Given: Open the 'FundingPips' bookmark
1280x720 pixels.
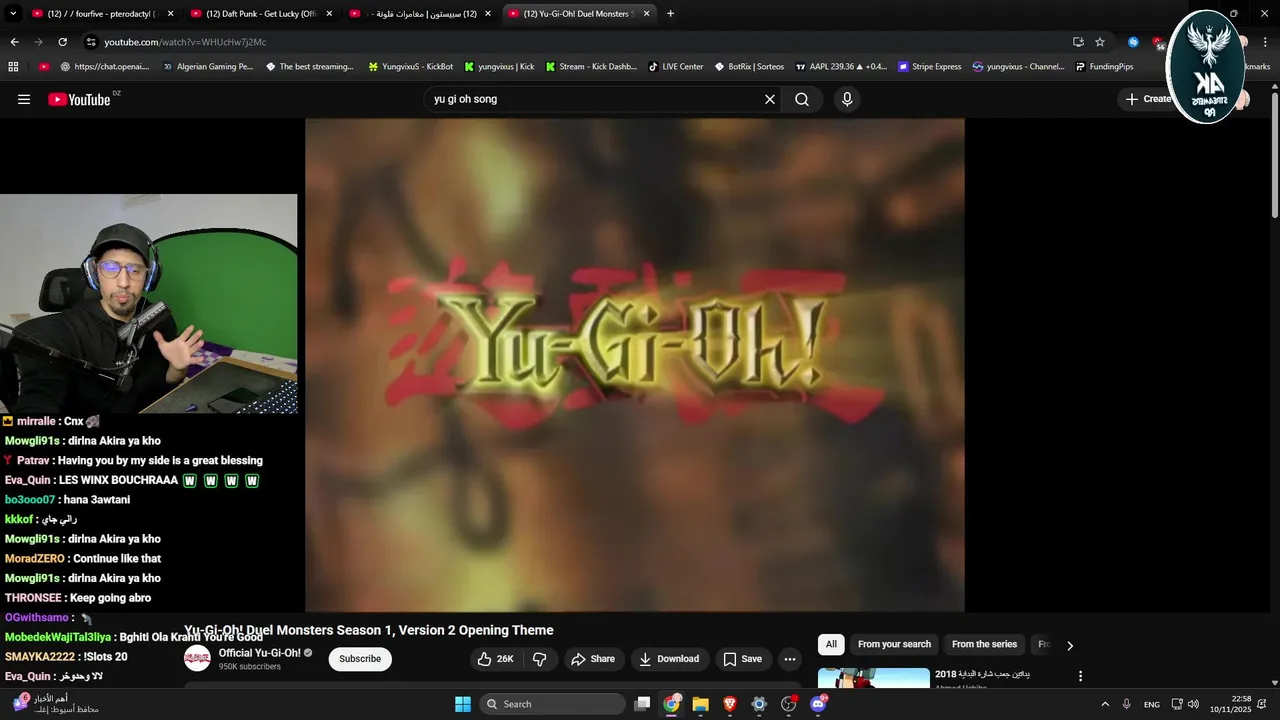Looking at the screenshot, I should [1104, 67].
